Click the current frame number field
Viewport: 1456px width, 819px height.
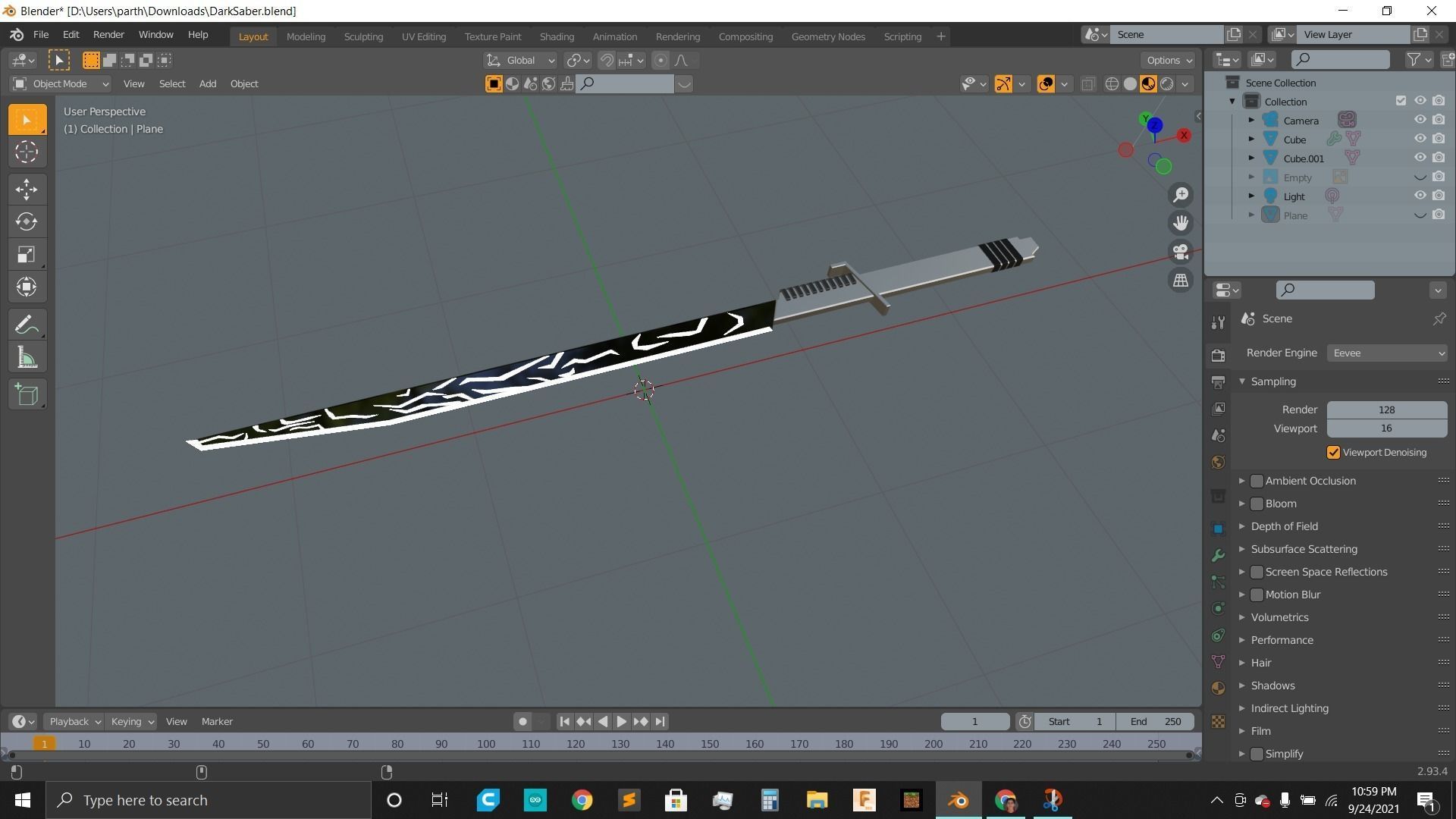974,722
